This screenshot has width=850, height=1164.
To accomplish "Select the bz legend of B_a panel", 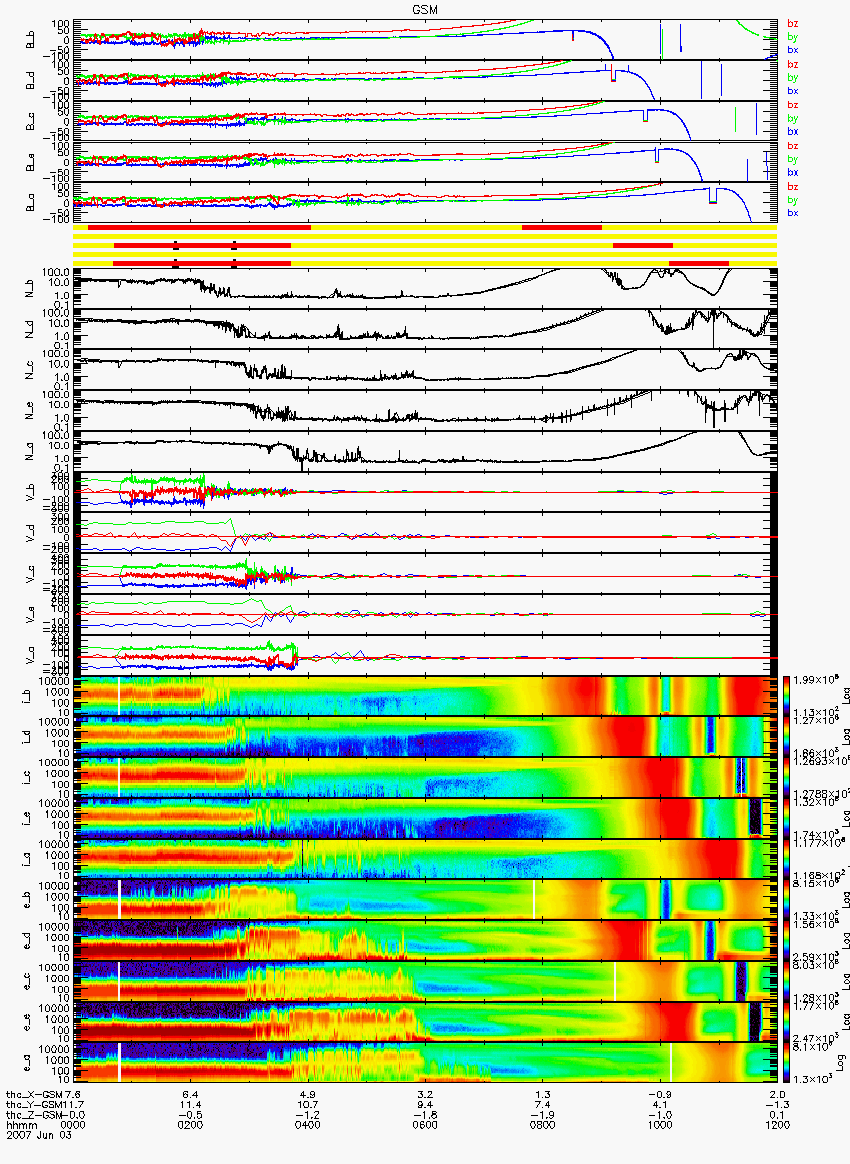I will click(x=793, y=186).
